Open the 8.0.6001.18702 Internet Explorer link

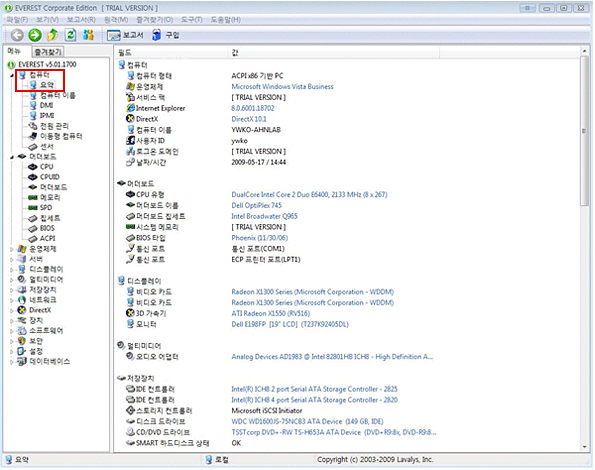point(253,108)
